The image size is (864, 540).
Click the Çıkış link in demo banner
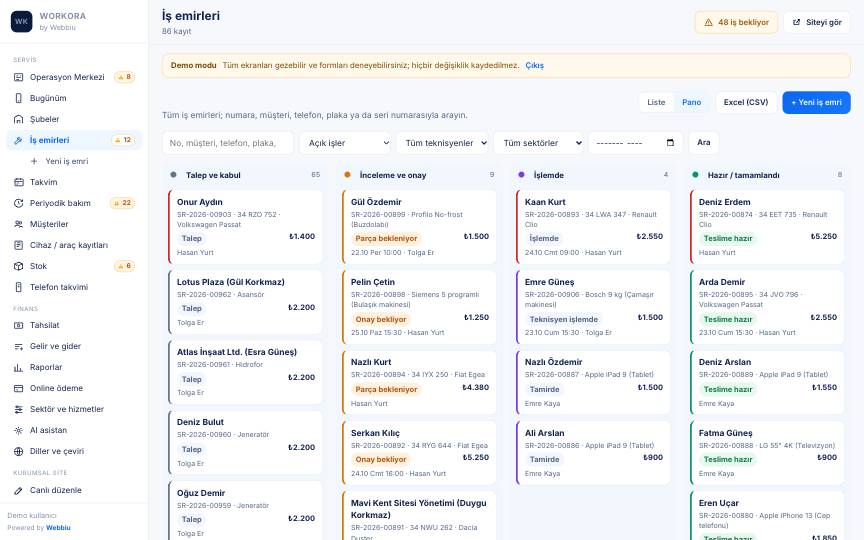point(534,66)
